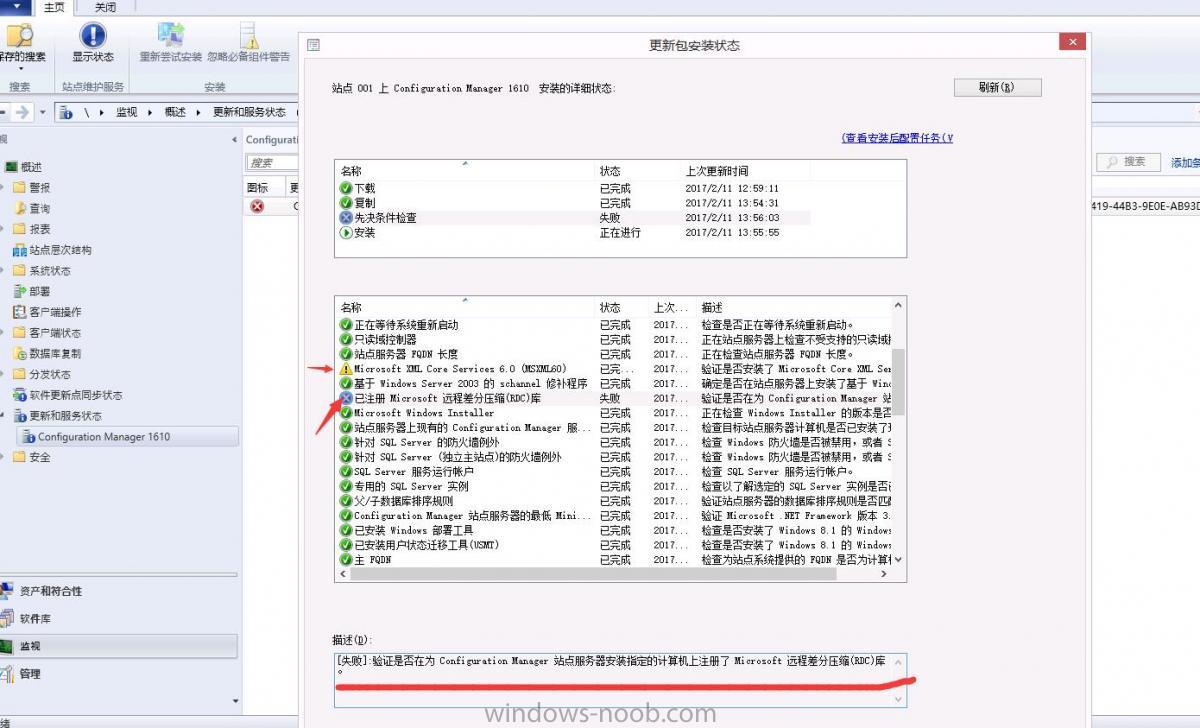Click the 刷新(R) button

(997, 88)
